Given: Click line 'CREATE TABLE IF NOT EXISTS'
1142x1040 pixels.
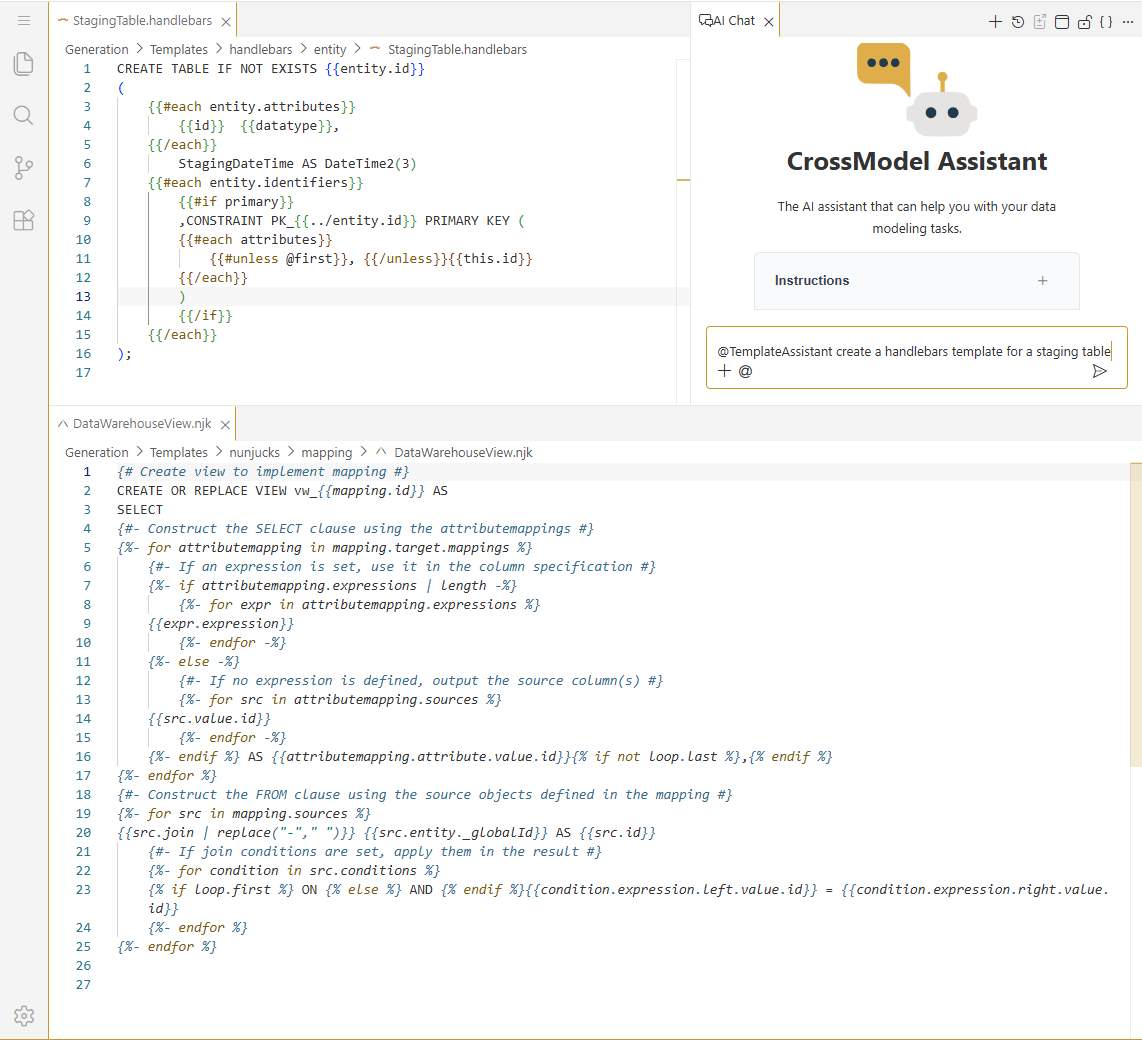Looking at the screenshot, I should pos(270,68).
